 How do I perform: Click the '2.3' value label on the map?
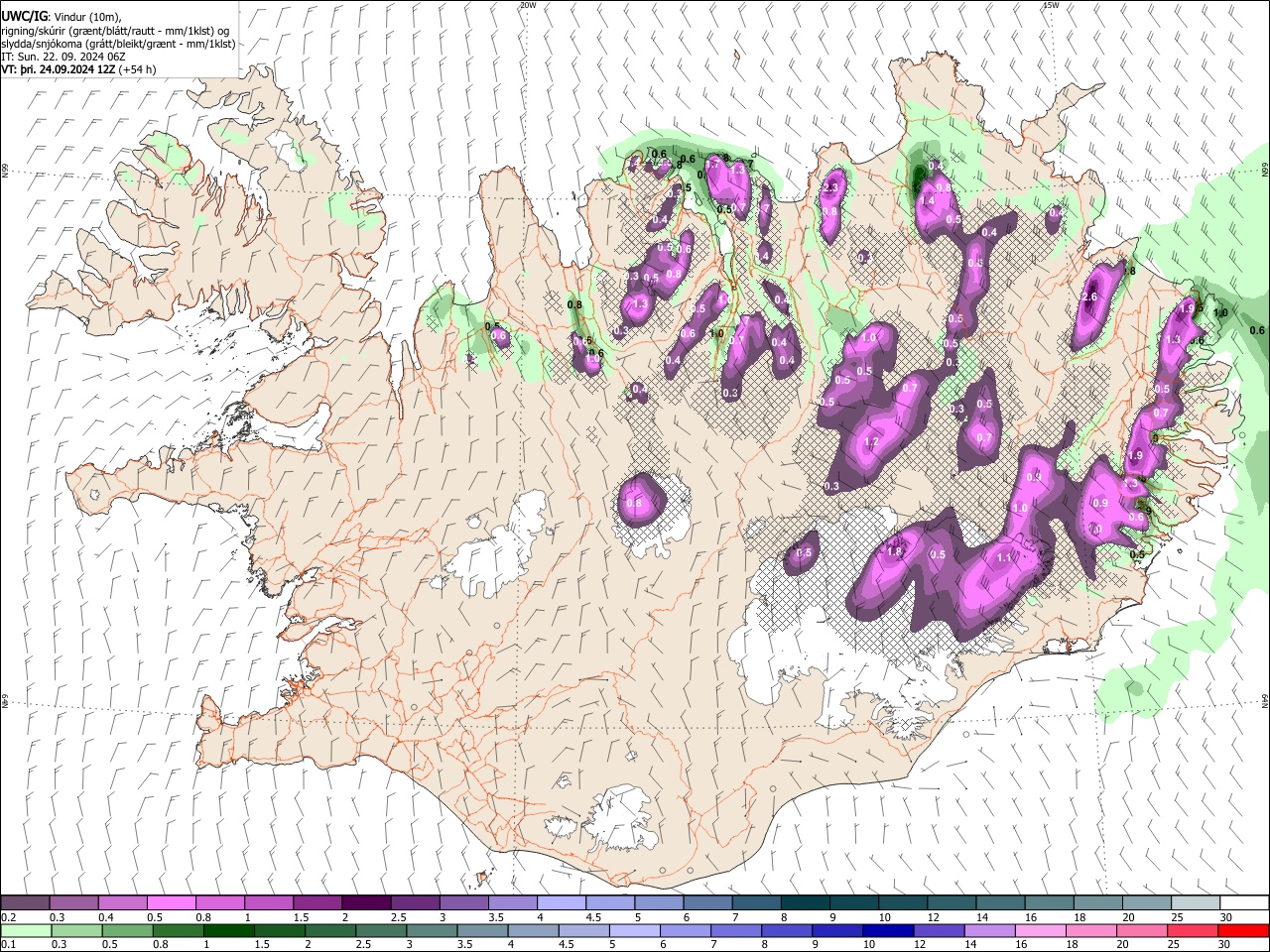(x=831, y=186)
